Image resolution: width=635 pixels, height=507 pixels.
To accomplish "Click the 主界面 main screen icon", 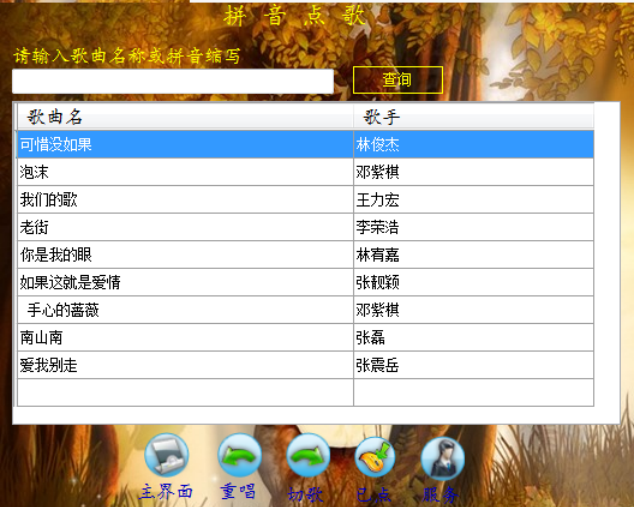I will click(166, 455).
